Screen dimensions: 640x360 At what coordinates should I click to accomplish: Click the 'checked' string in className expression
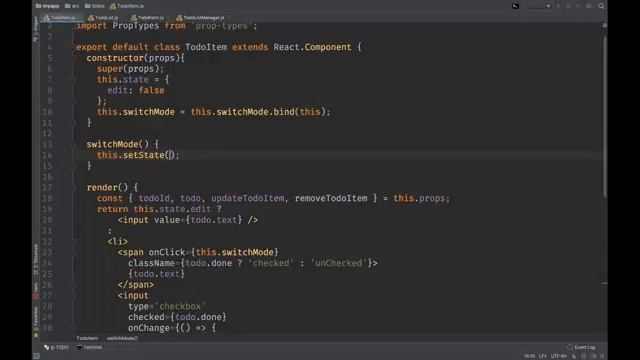pos(271,263)
